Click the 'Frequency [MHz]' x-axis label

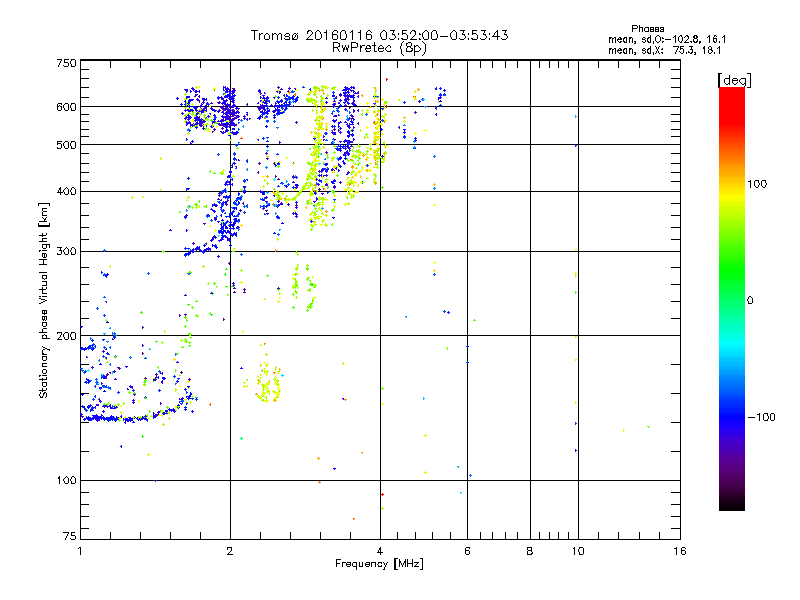coord(379,564)
